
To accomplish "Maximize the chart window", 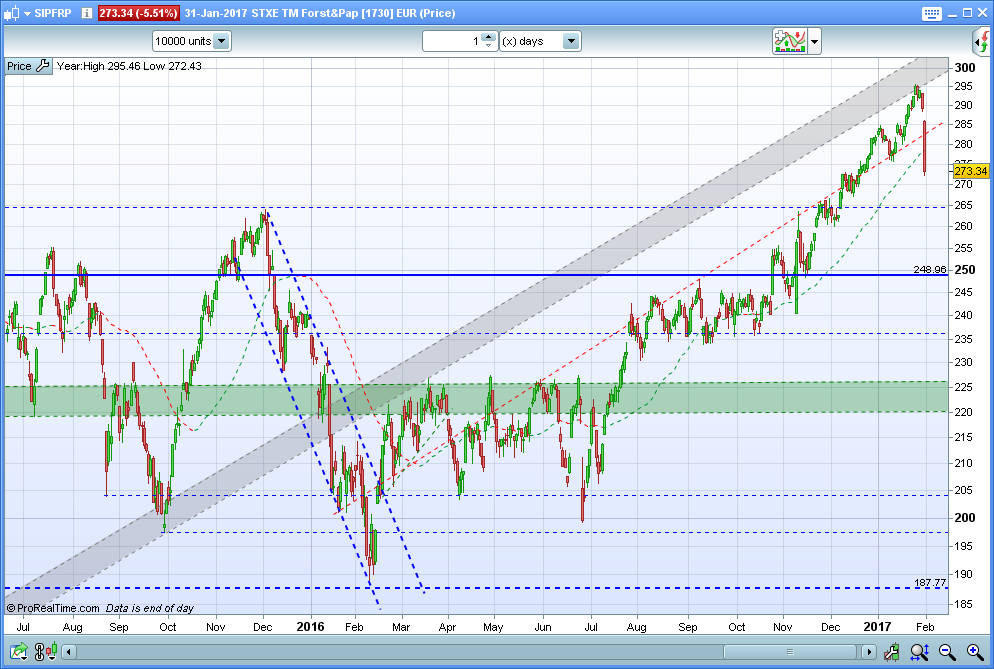I will tap(967, 13).
